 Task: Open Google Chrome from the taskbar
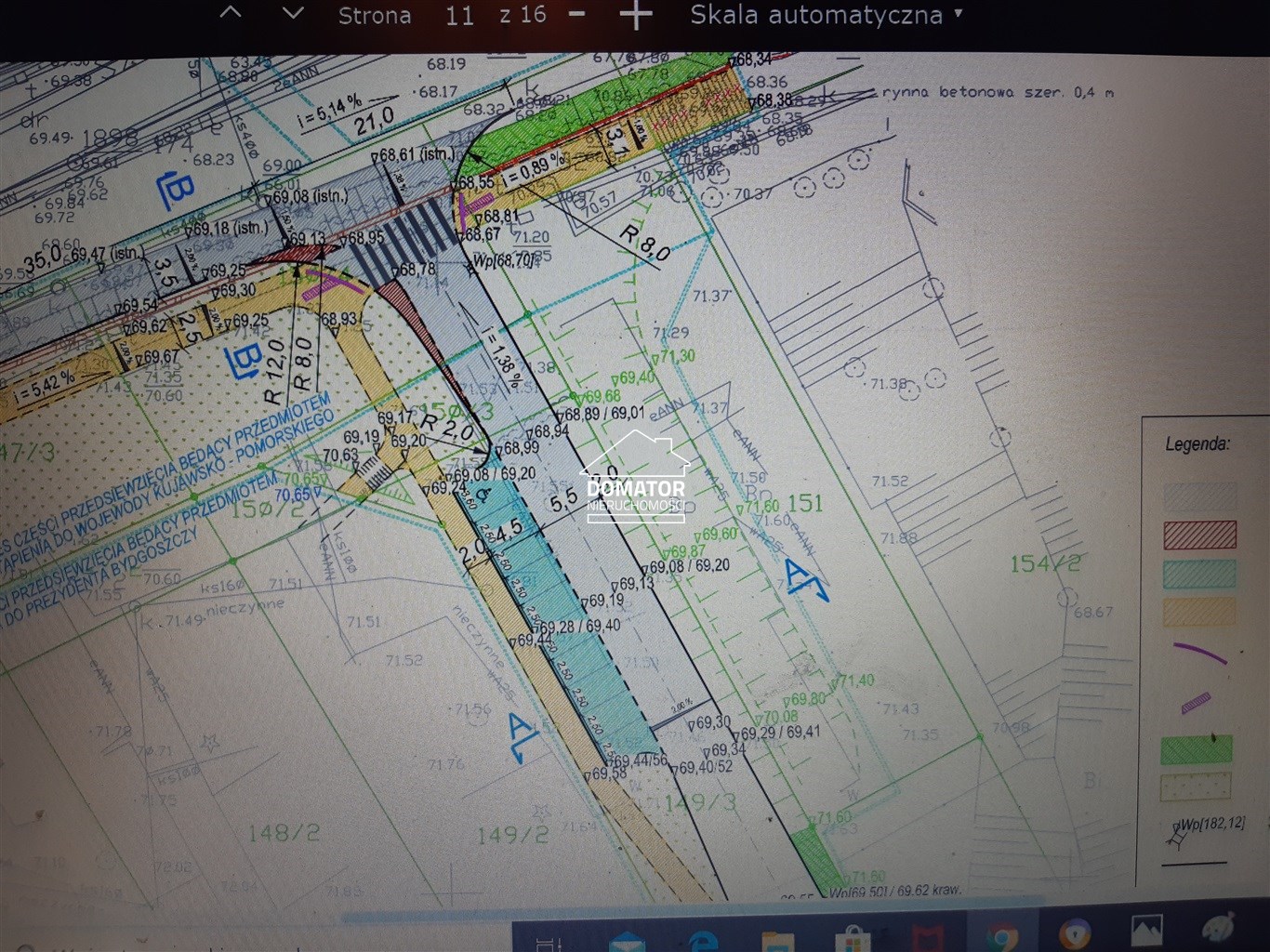point(1001,937)
